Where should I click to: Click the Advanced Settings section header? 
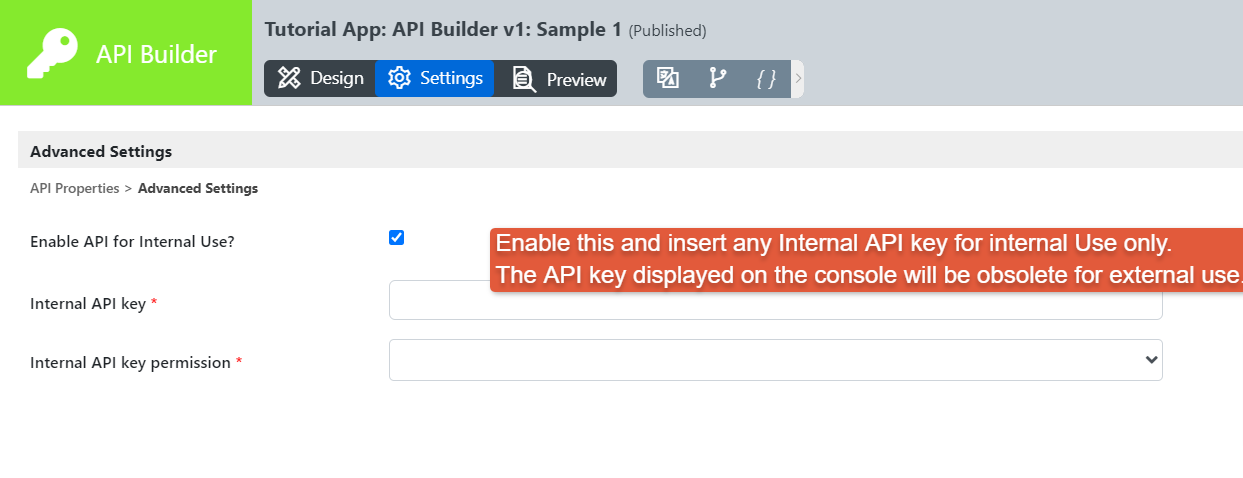[x=101, y=152]
